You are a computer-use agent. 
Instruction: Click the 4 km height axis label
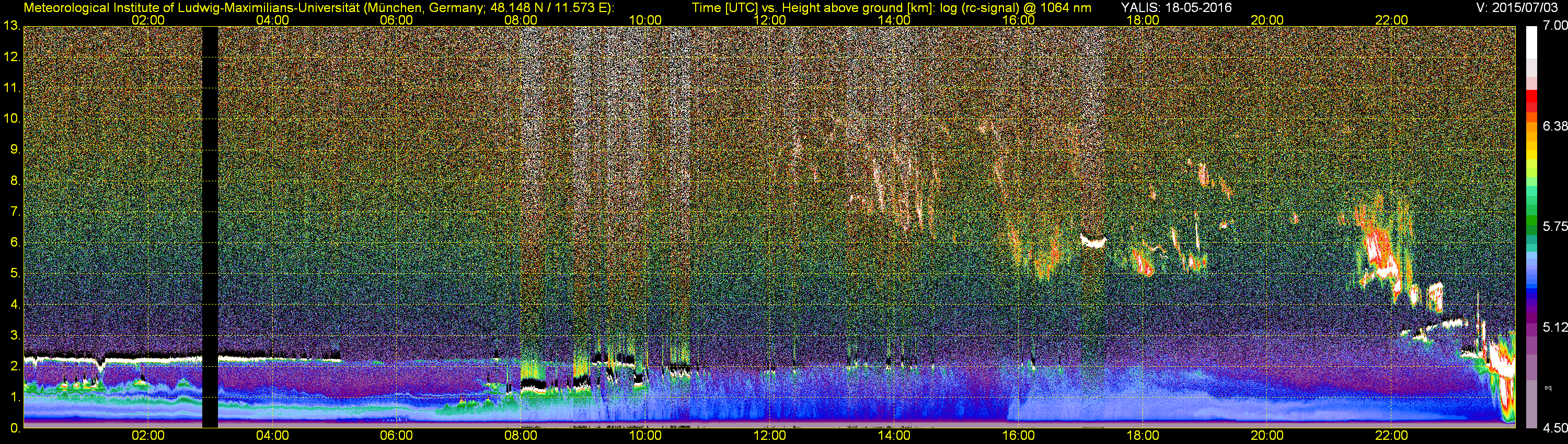(15, 304)
